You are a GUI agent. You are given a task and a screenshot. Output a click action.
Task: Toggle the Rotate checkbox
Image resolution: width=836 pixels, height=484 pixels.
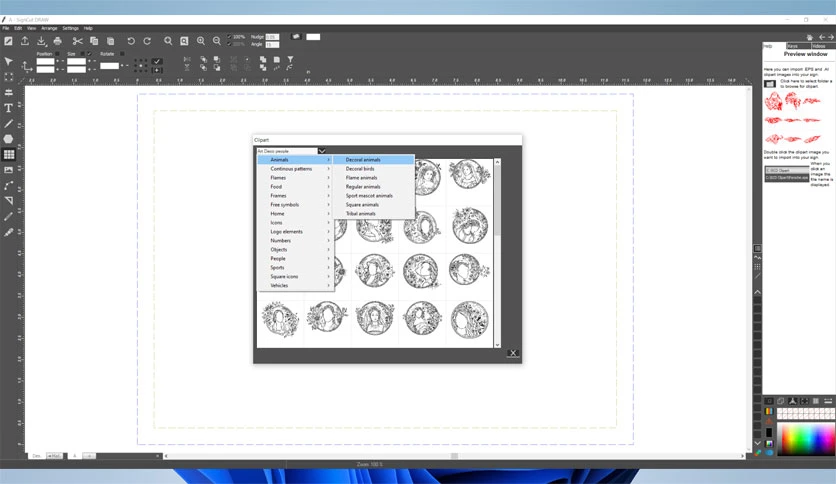[x=122, y=54]
